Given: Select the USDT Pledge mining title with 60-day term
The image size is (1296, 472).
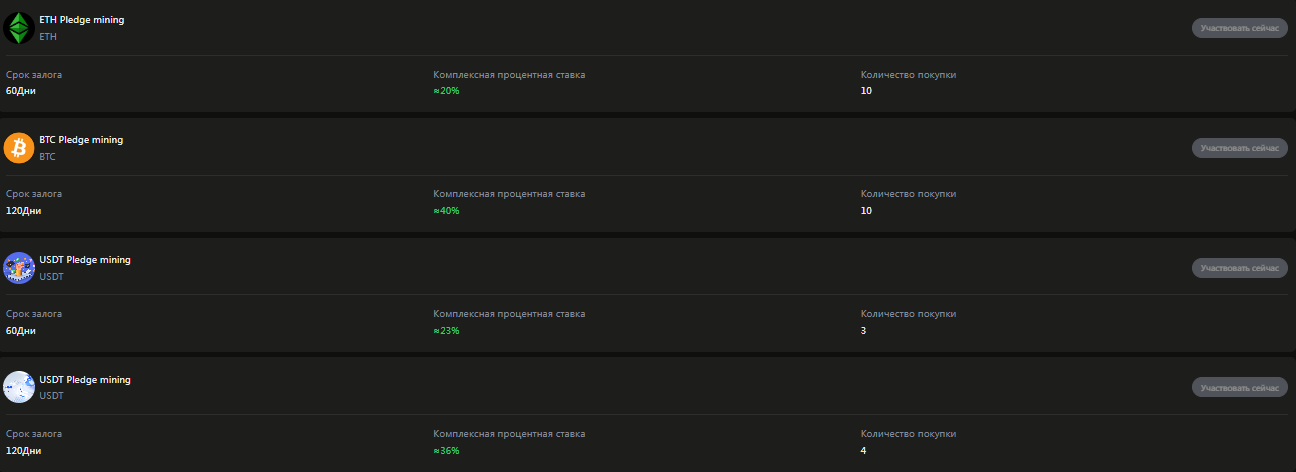Looking at the screenshot, I should 85,260.
